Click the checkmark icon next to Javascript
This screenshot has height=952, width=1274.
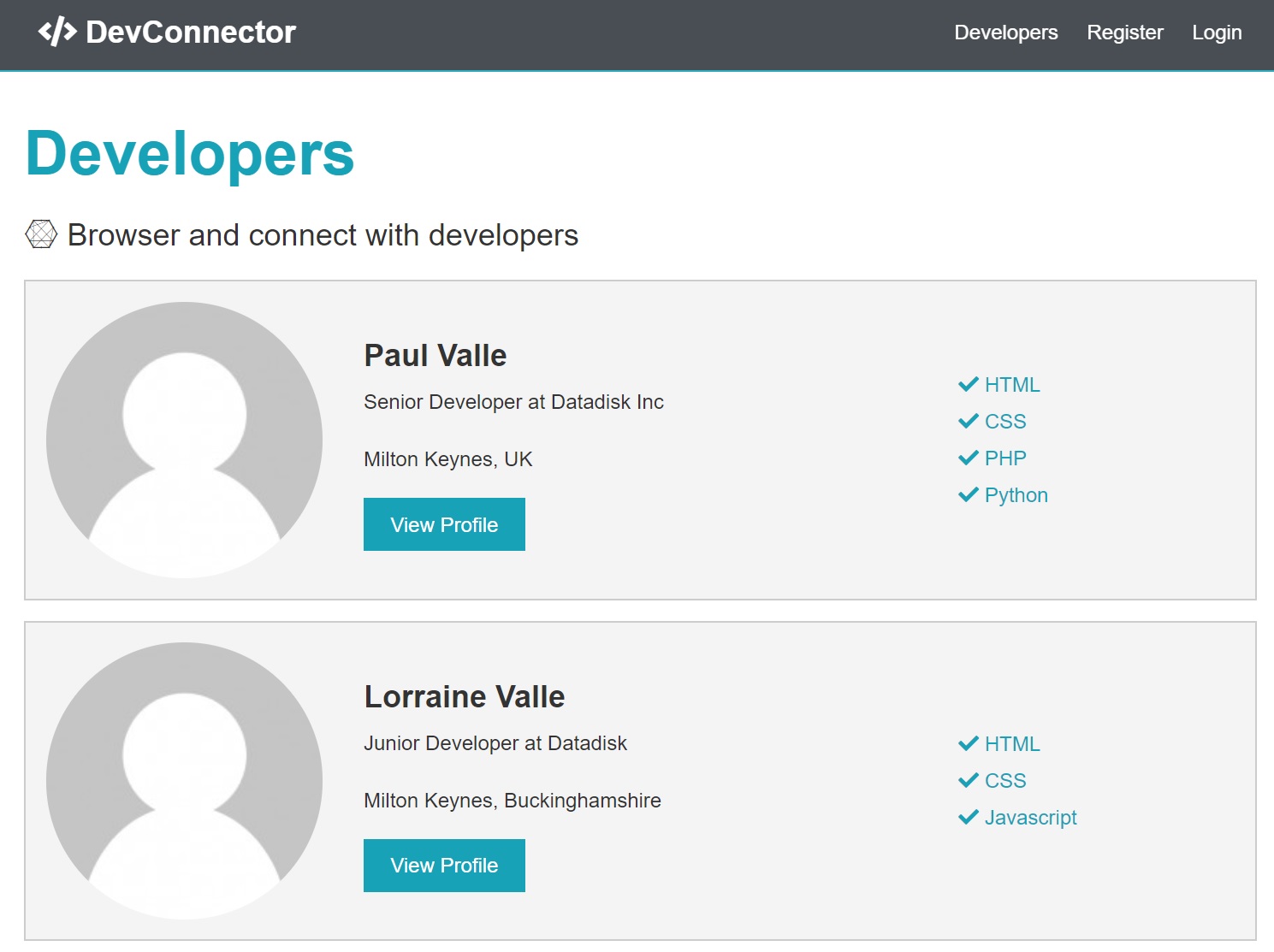click(968, 818)
